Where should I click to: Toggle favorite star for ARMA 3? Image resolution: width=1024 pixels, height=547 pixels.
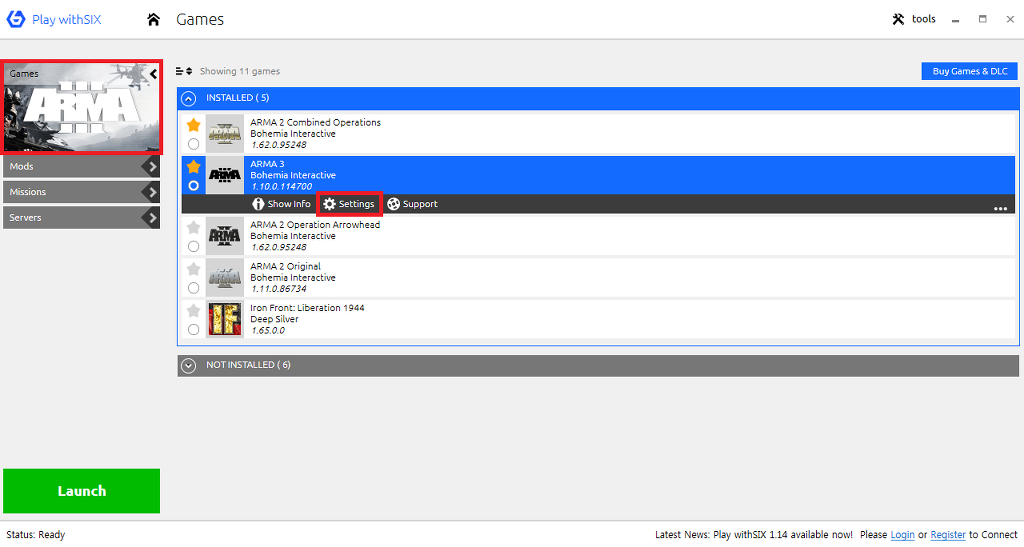pyautogui.click(x=193, y=166)
